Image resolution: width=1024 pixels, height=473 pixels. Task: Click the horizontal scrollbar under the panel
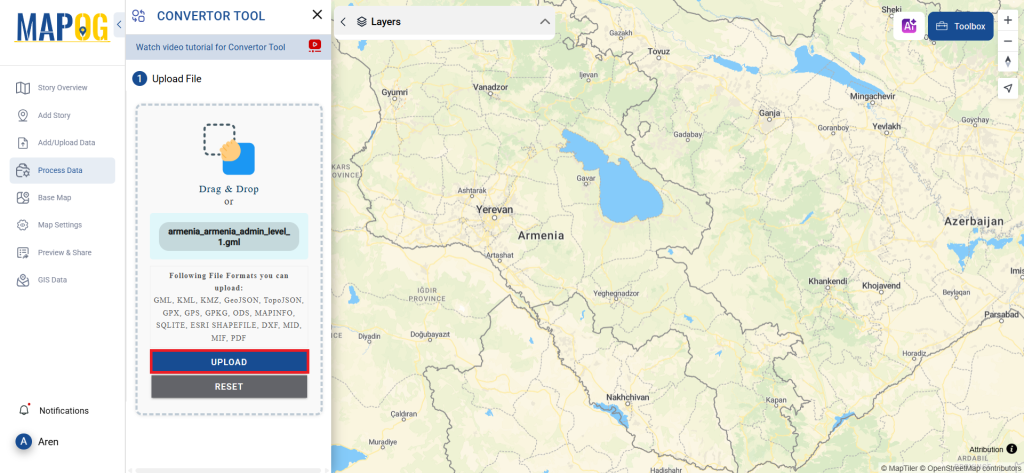(228, 470)
